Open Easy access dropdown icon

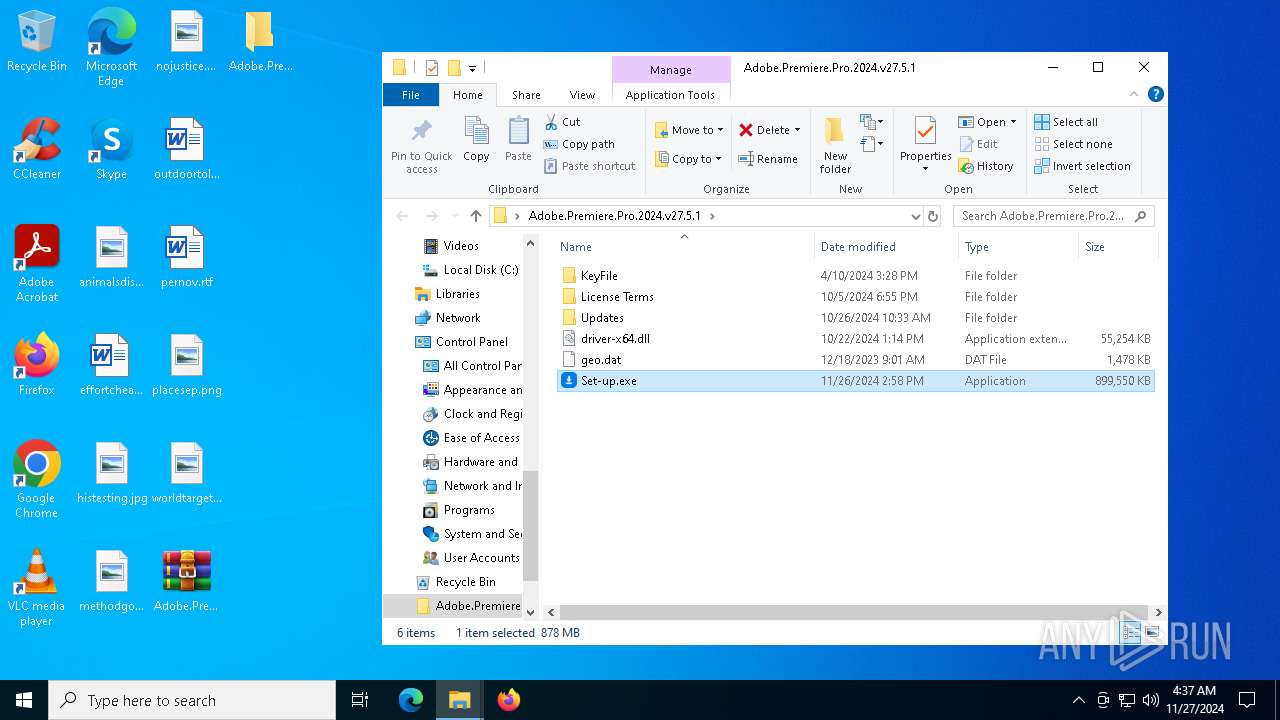(x=872, y=144)
